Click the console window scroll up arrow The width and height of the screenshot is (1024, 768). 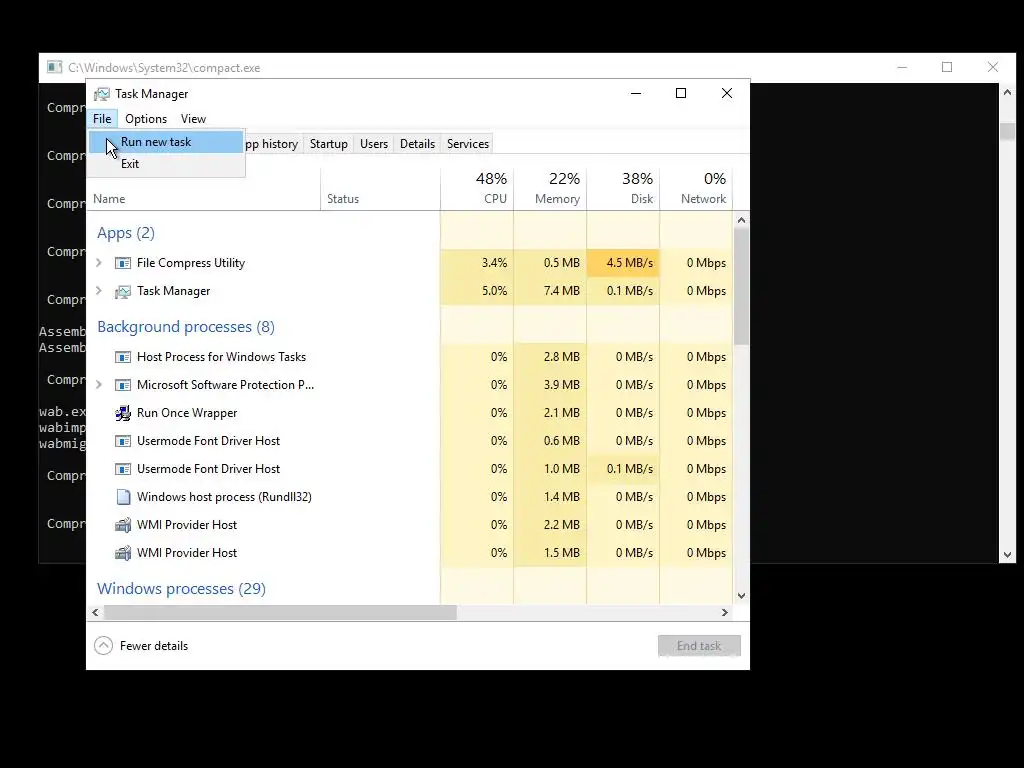tap(1007, 93)
